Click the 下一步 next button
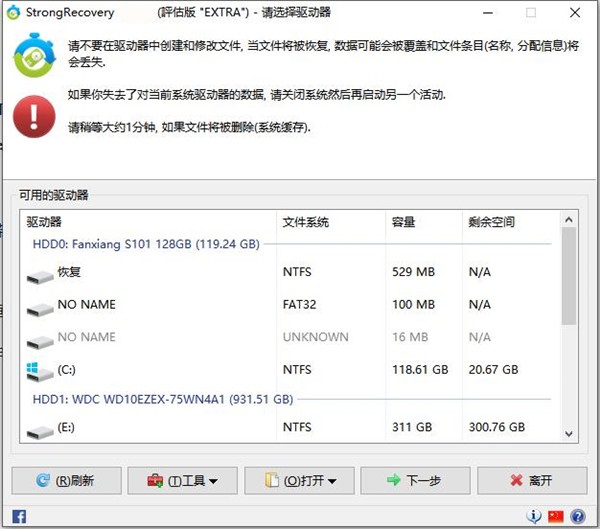The height and width of the screenshot is (529, 600). pos(415,480)
